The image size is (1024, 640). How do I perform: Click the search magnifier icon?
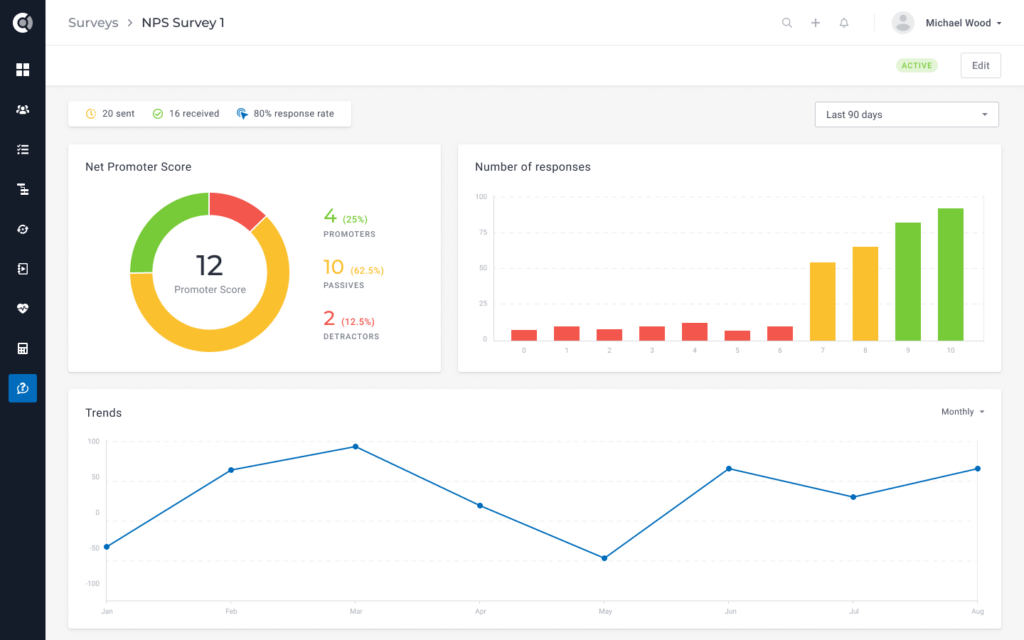point(787,23)
